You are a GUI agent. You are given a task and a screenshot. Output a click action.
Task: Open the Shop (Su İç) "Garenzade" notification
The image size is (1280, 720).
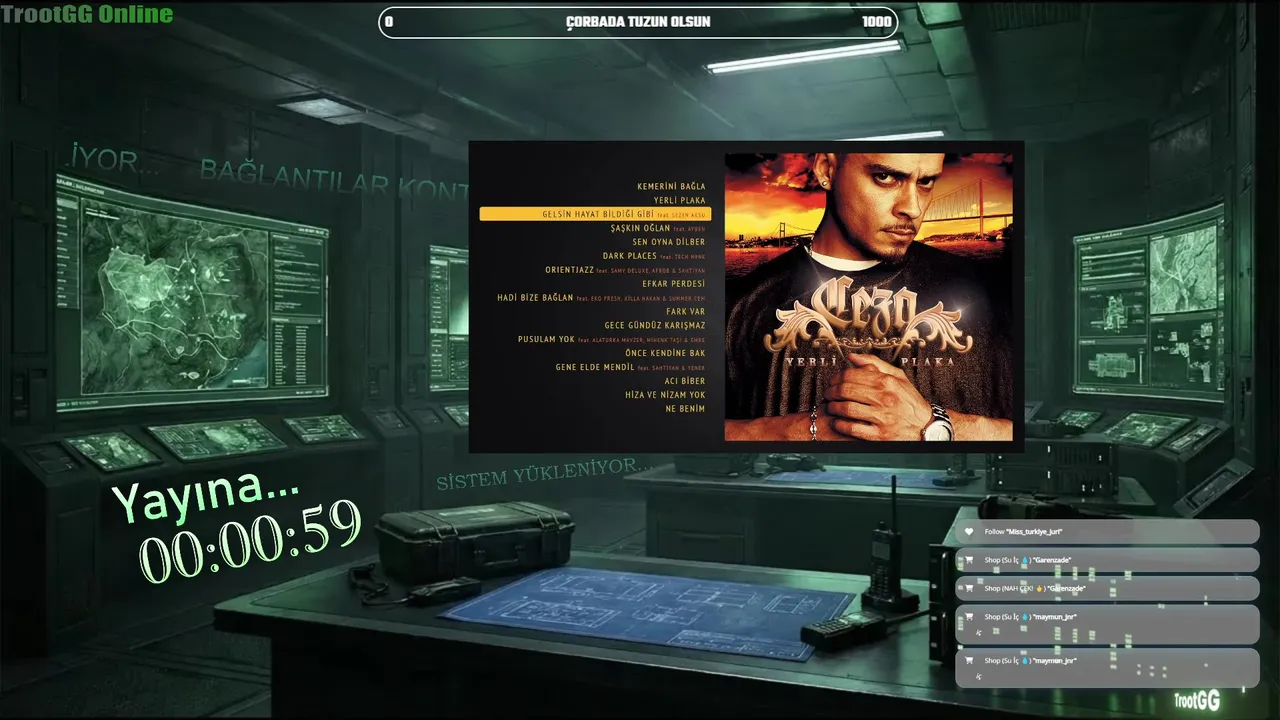[x=1107, y=560]
